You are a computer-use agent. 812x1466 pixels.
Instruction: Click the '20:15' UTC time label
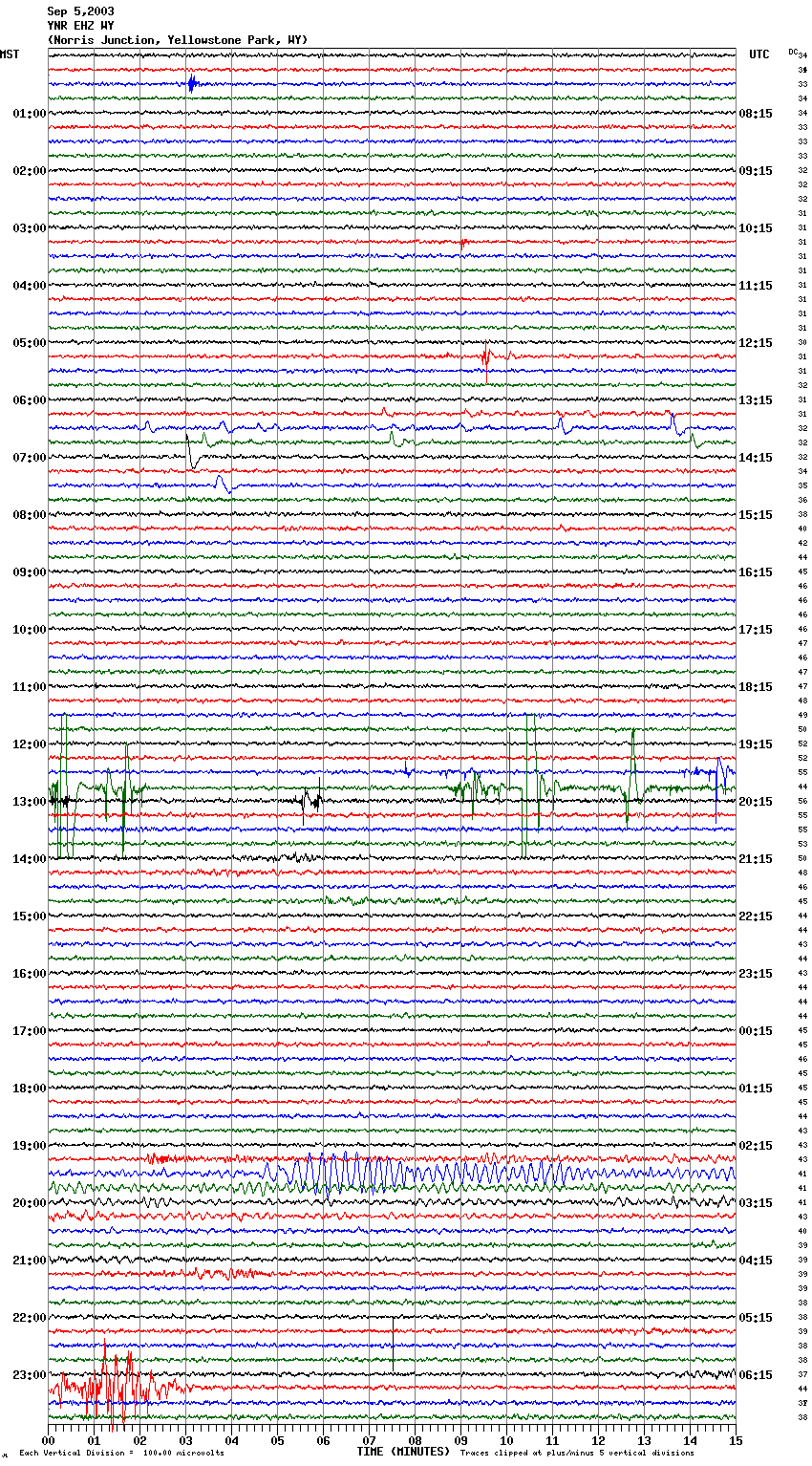pos(756,802)
